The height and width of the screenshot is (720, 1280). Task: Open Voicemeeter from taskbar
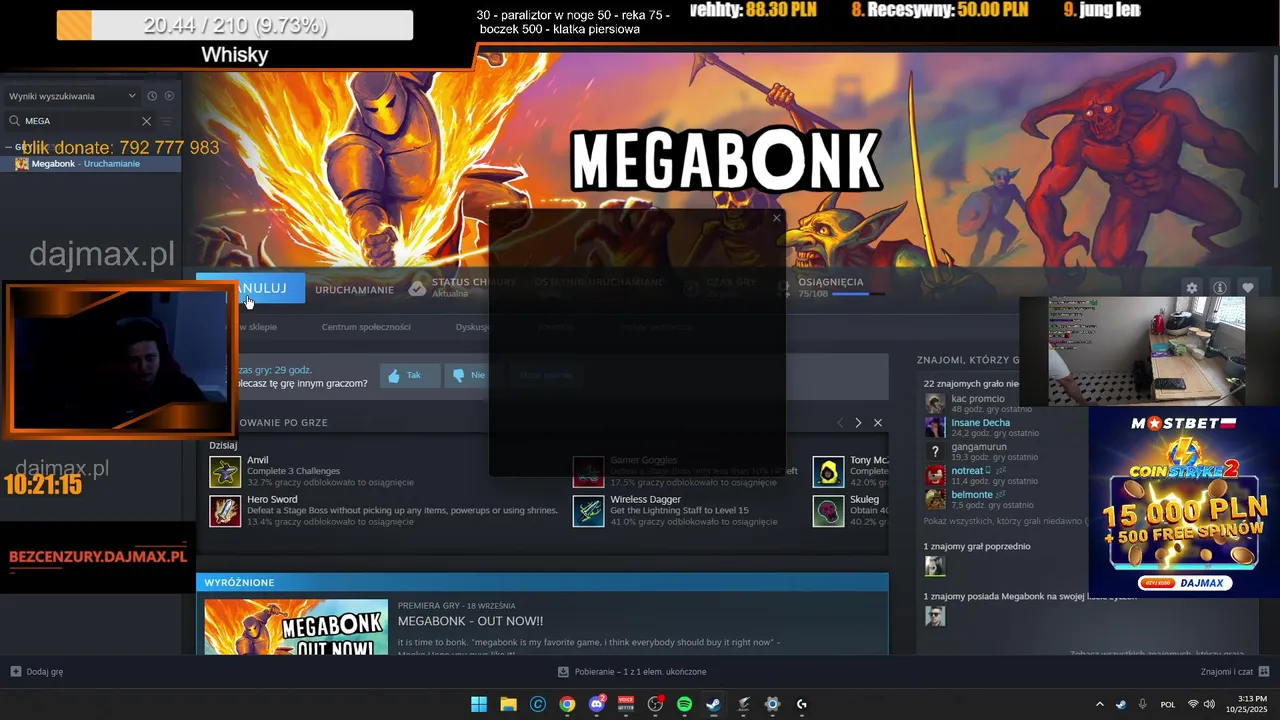(x=626, y=704)
